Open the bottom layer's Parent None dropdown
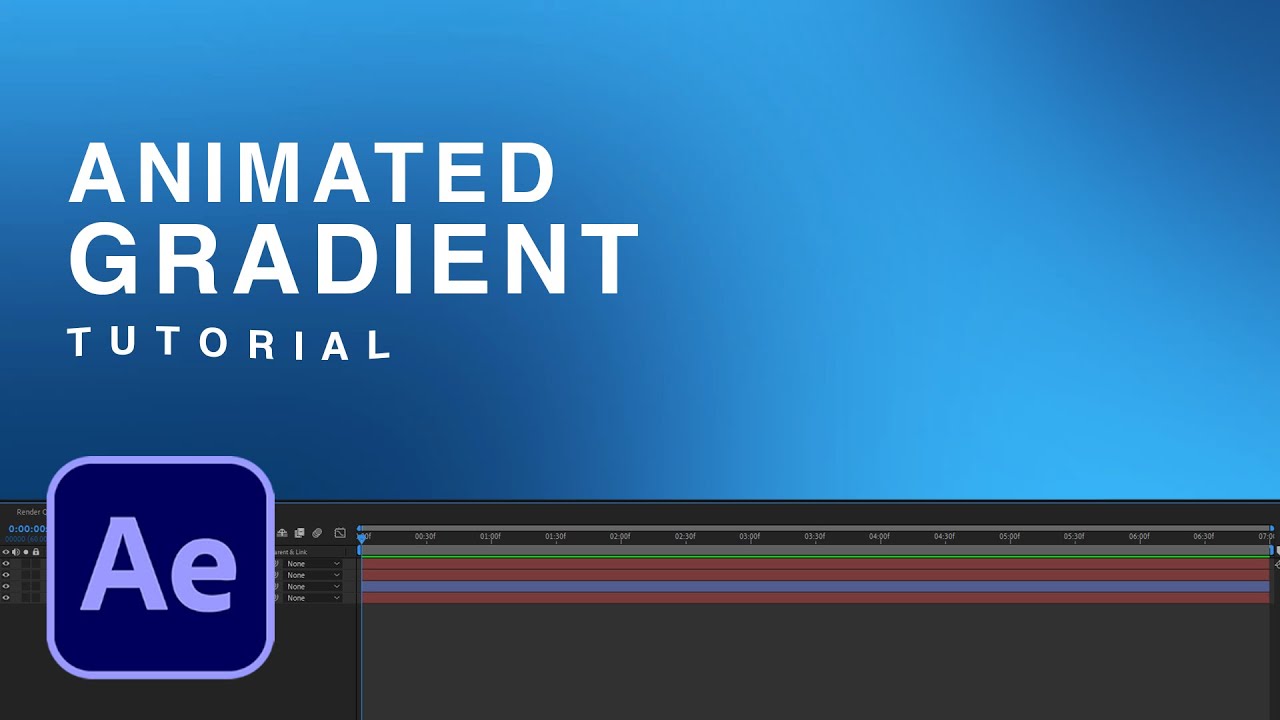Viewport: 1280px width, 720px height. pos(313,598)
